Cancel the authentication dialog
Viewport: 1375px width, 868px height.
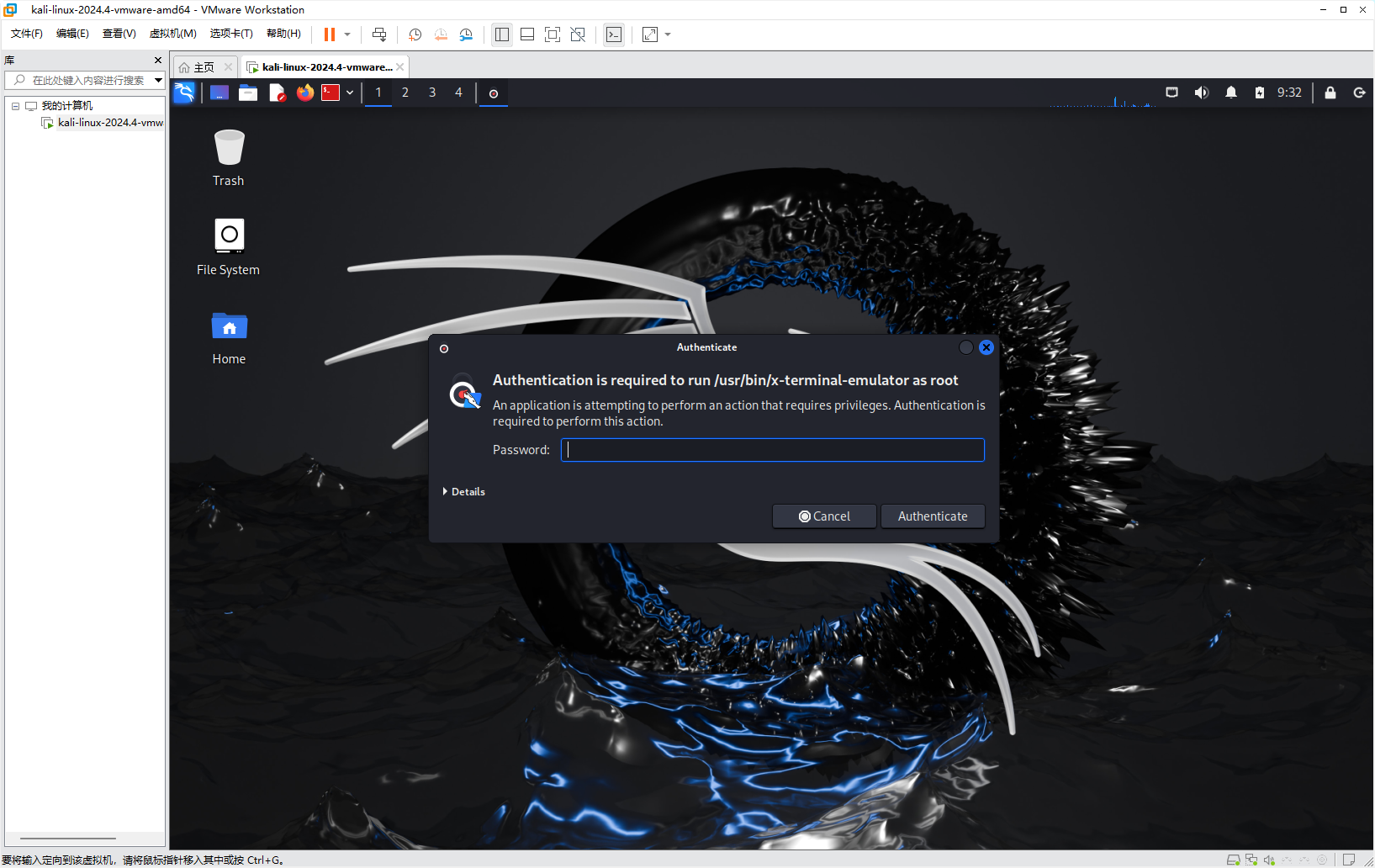pyautogui.click(x=824, y=516)
